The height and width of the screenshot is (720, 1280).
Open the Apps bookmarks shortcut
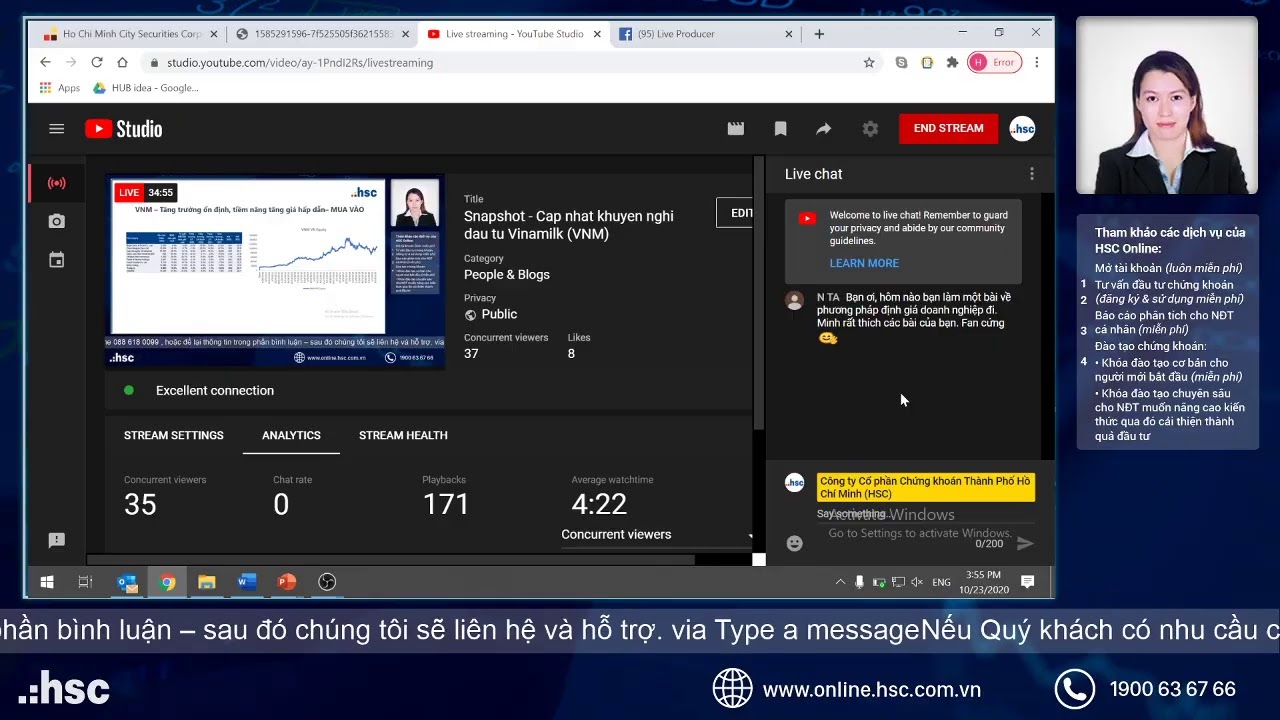click(x=60, y=88)
